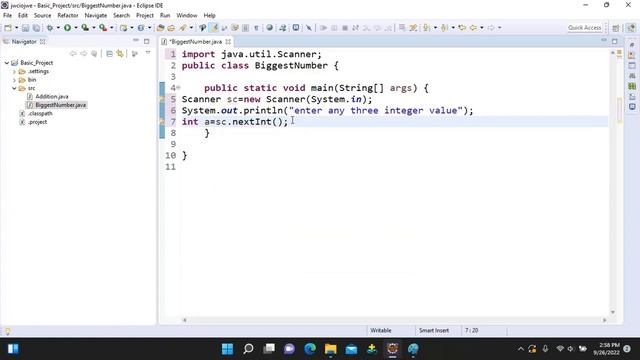Select the .project file
The width and height of the screenshot is (640, 360).
(37, 122)
